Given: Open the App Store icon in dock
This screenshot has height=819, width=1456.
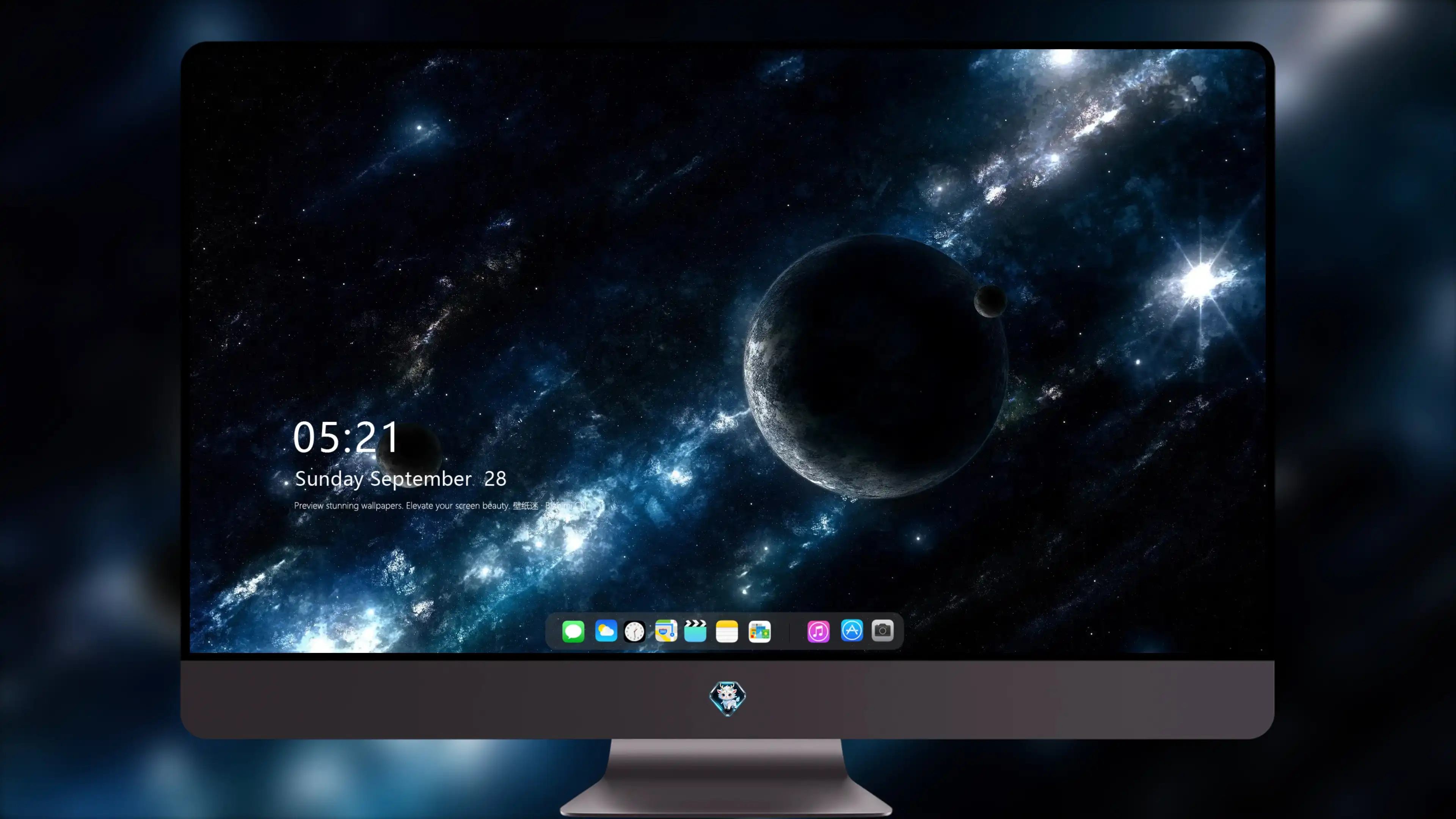Looking at the screenshot, I should point(852,630).
